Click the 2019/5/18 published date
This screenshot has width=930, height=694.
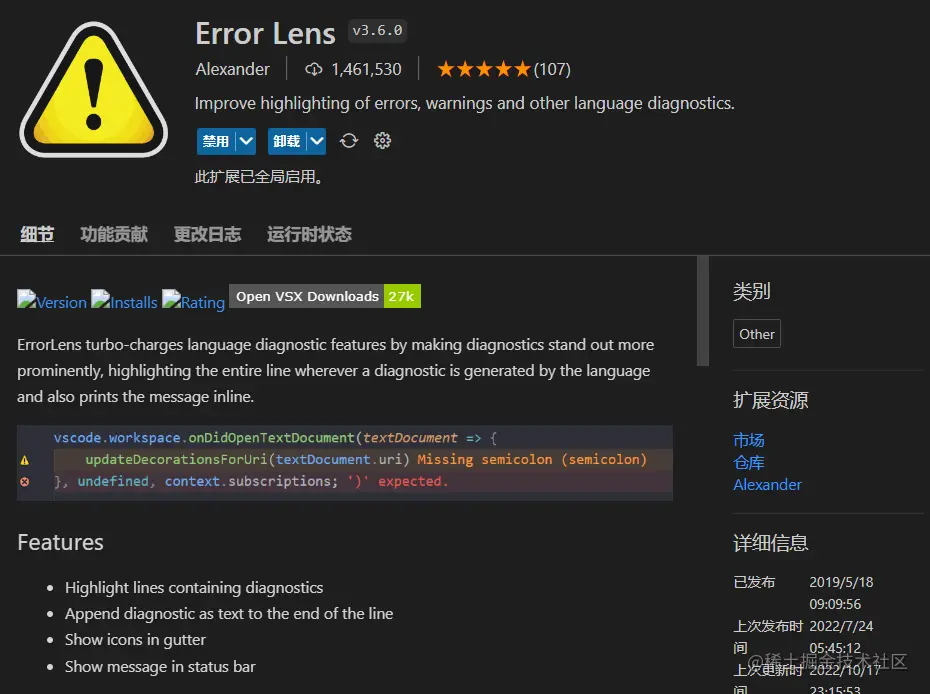click(x=841, y=582)
